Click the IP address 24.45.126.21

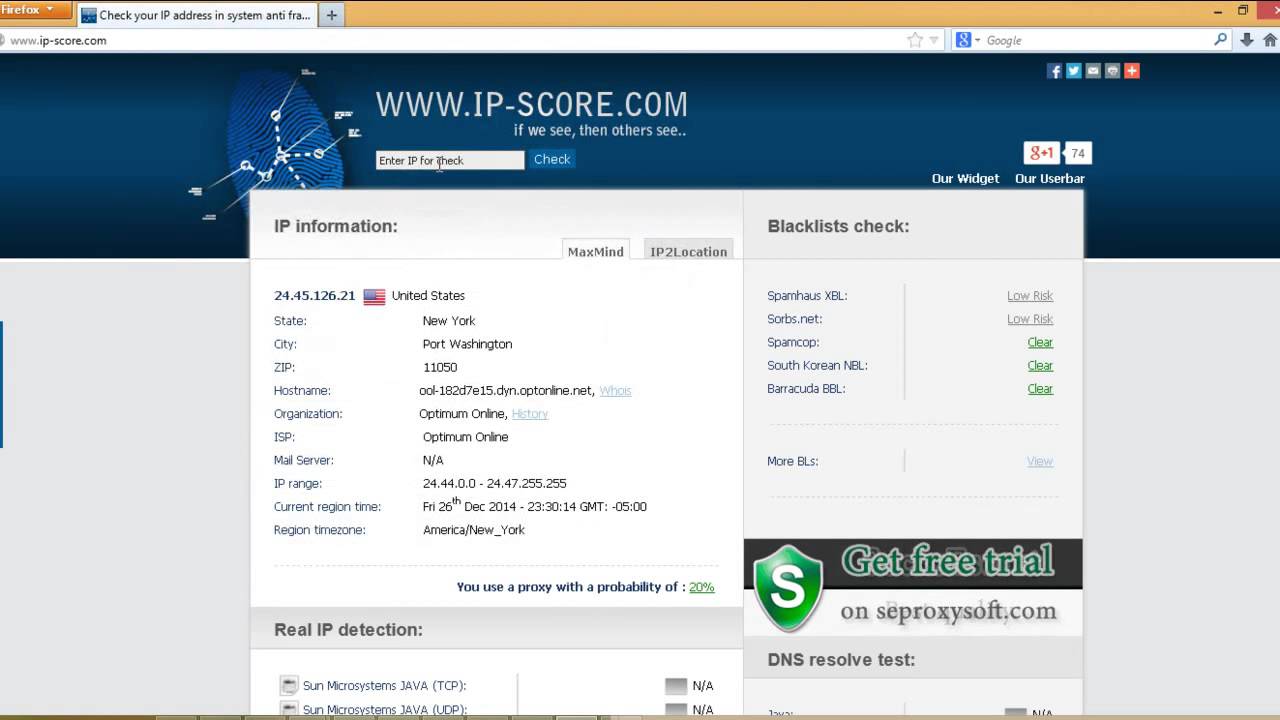(x=314, y=296)
